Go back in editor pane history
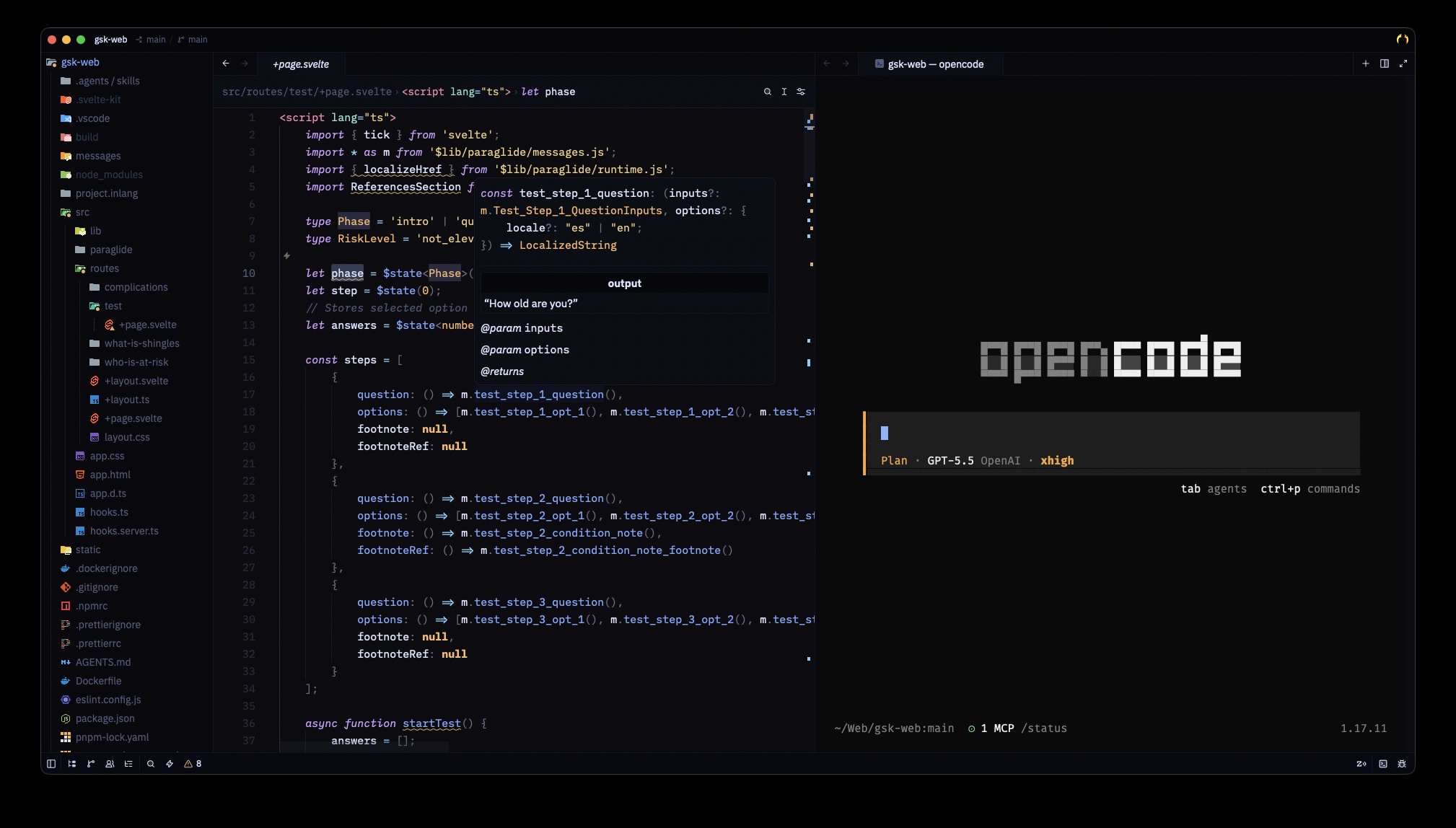Screen dimensions: 1456x828 tap(226, 63)
